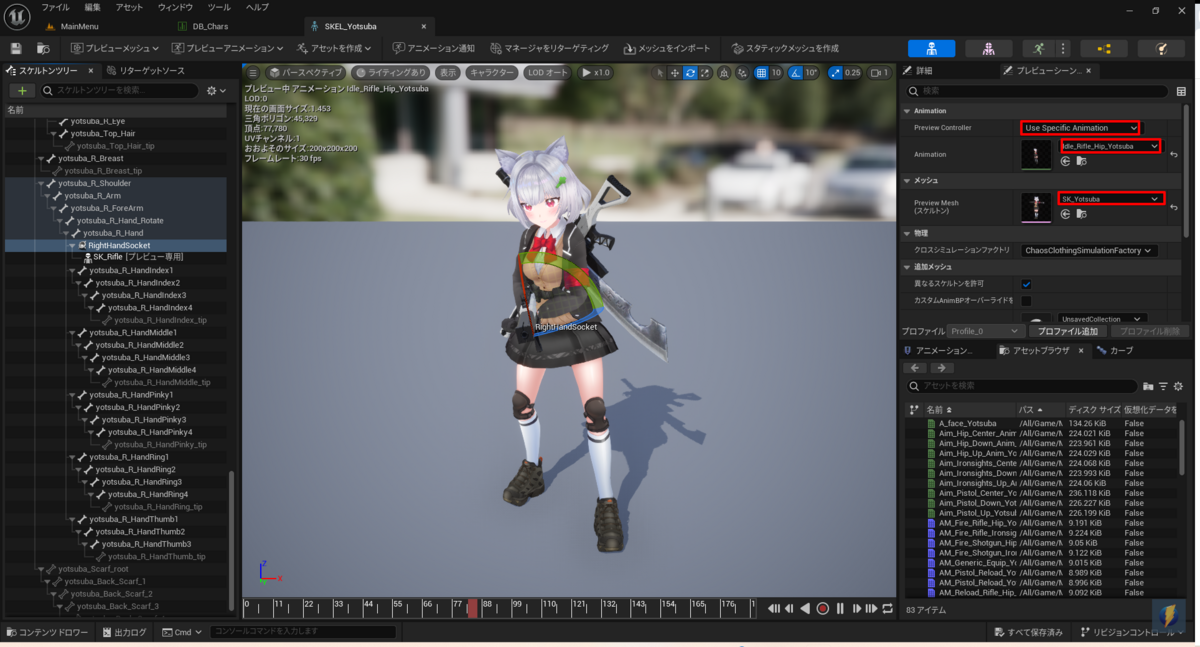Switch to the Skeleton editor mode button

coord(931,48)
